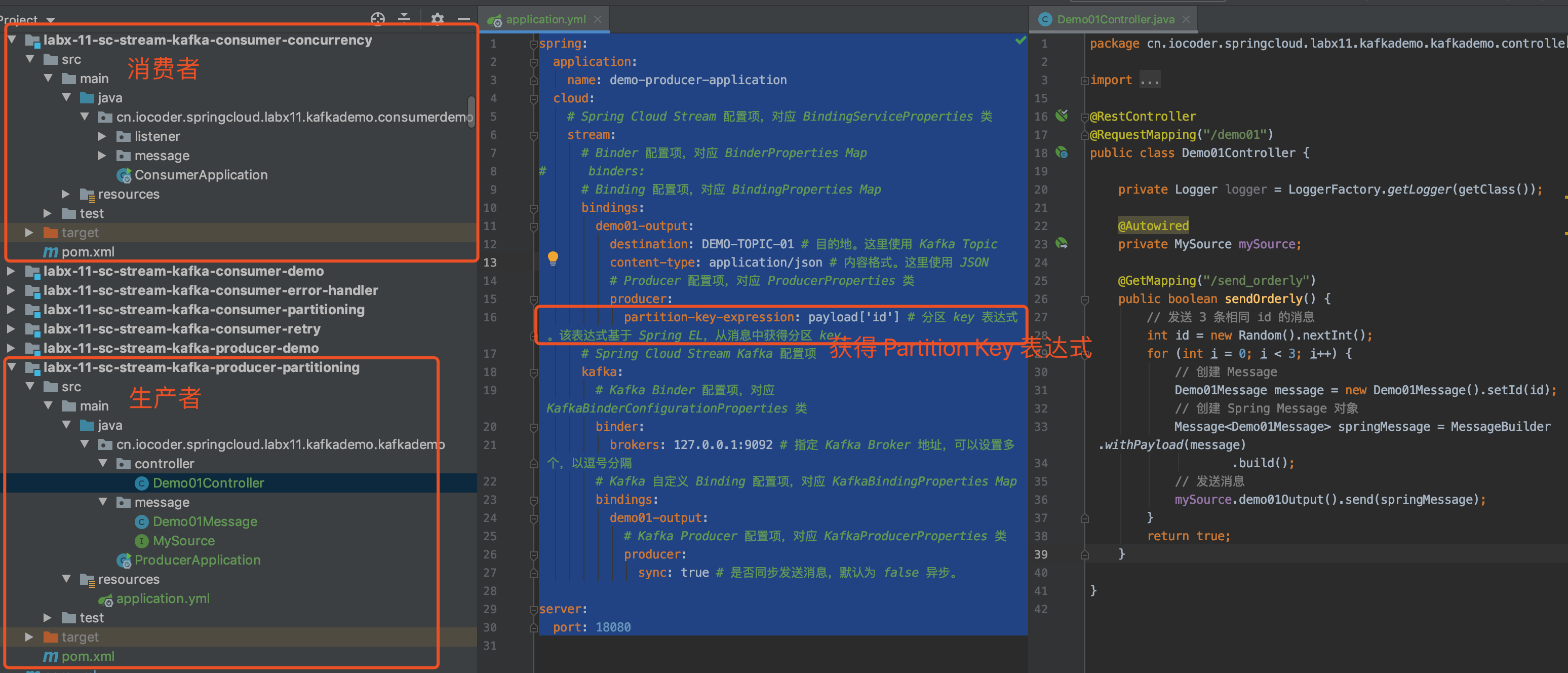
Task: Click the Spring bean gutter icon at line 16
Action: point(1062,115)
